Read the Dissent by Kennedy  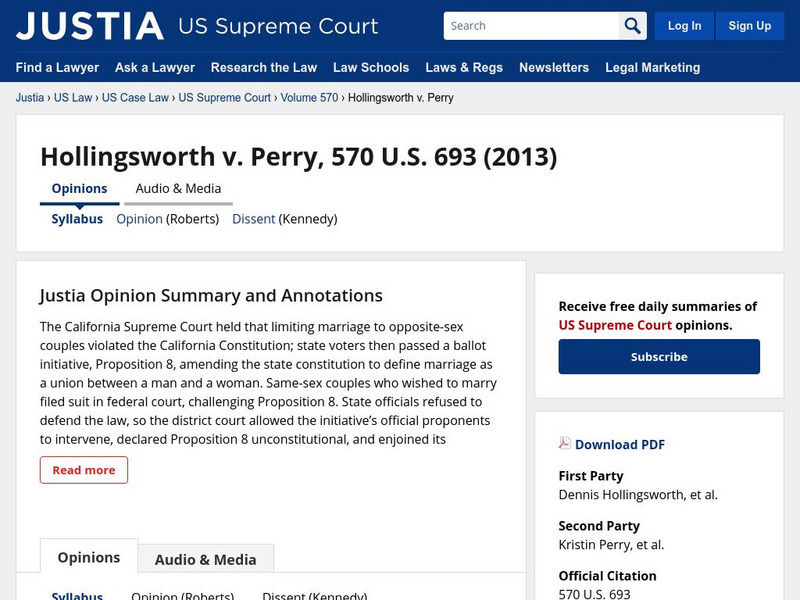point(254,219)
